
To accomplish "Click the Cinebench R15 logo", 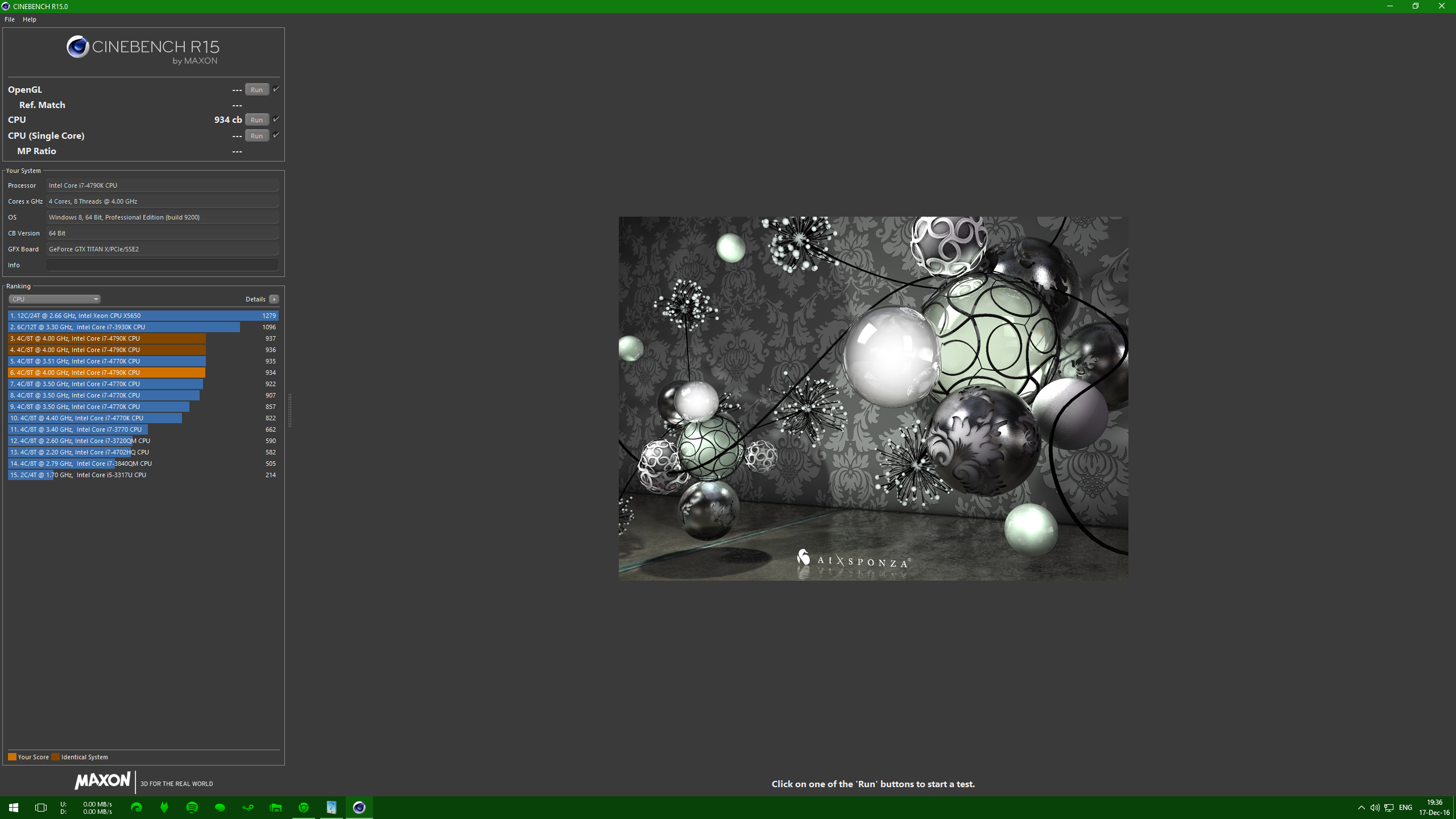I will (x=143, y=50).
